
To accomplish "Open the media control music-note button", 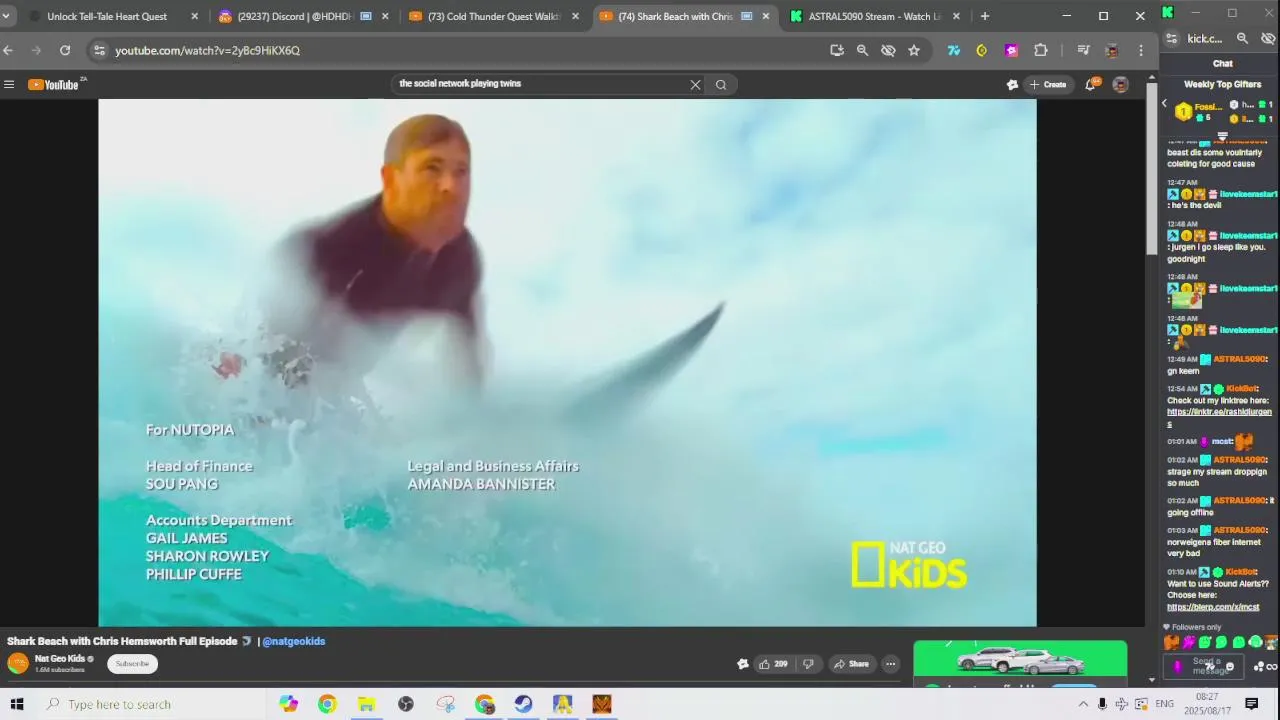I will pyautogui.click(x=1083, y=50).
